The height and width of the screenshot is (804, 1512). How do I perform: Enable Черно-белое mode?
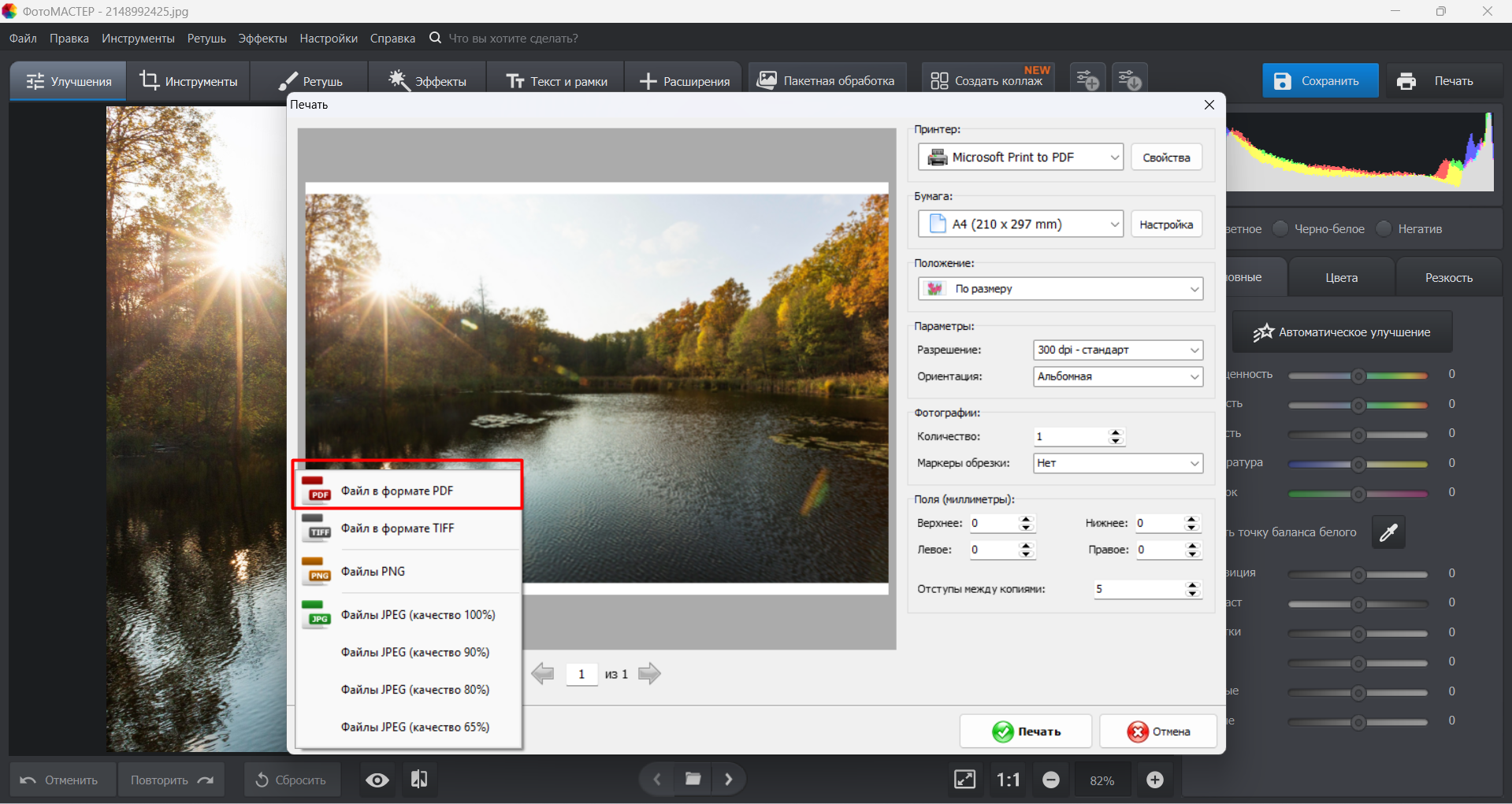1280,228
